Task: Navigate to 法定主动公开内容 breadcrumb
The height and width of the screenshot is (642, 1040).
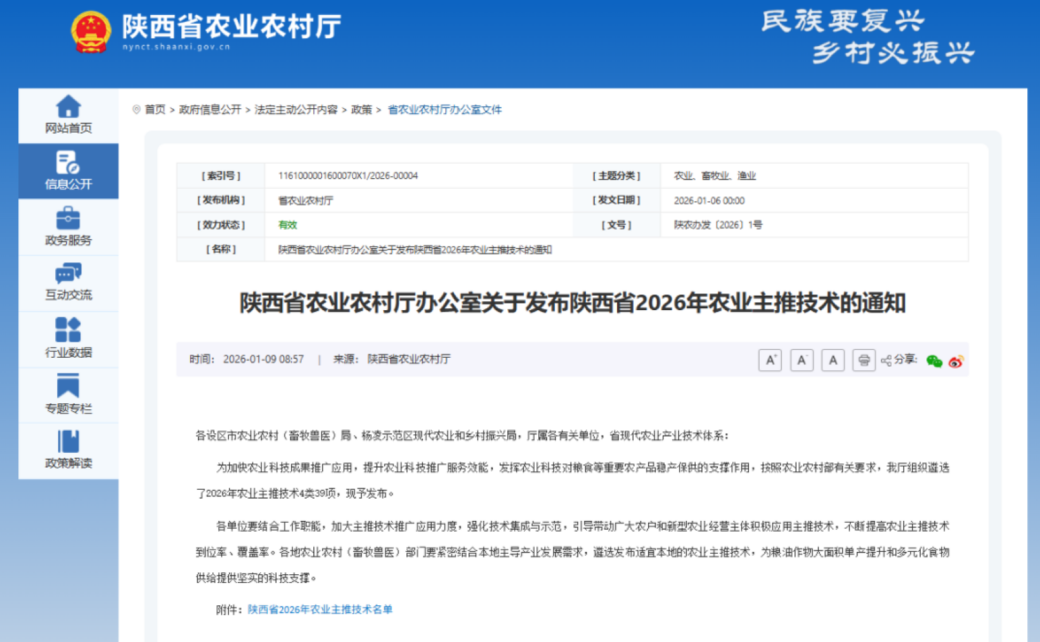Action: point(296,110)
